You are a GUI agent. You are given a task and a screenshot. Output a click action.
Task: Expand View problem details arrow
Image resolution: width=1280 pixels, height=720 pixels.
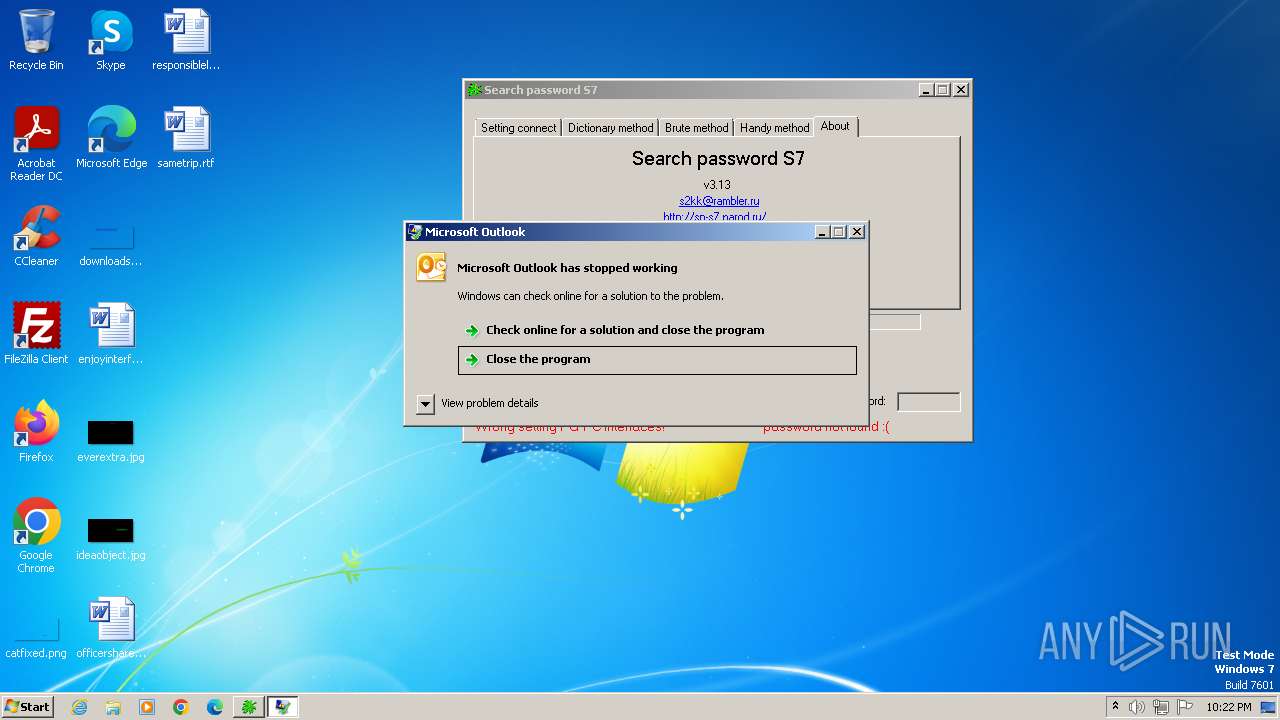tap(425, 403)
